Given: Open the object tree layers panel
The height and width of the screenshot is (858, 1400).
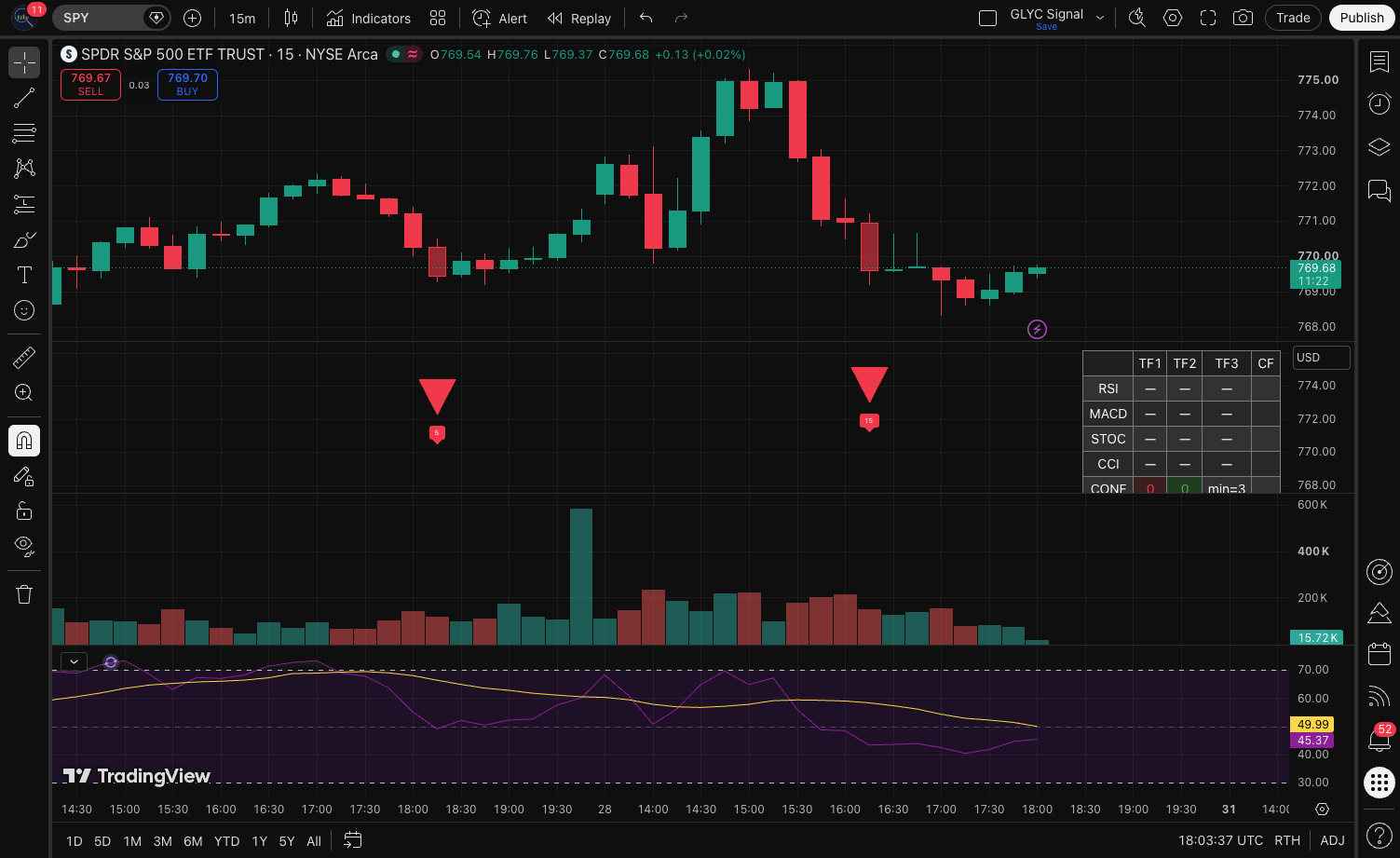Looking at the screenshot, I should point(1379,147).
